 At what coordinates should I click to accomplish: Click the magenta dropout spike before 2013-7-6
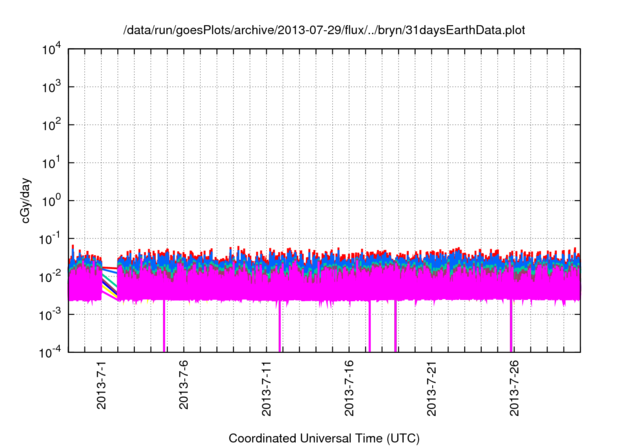pyautogui.click(x=164, y=326)
